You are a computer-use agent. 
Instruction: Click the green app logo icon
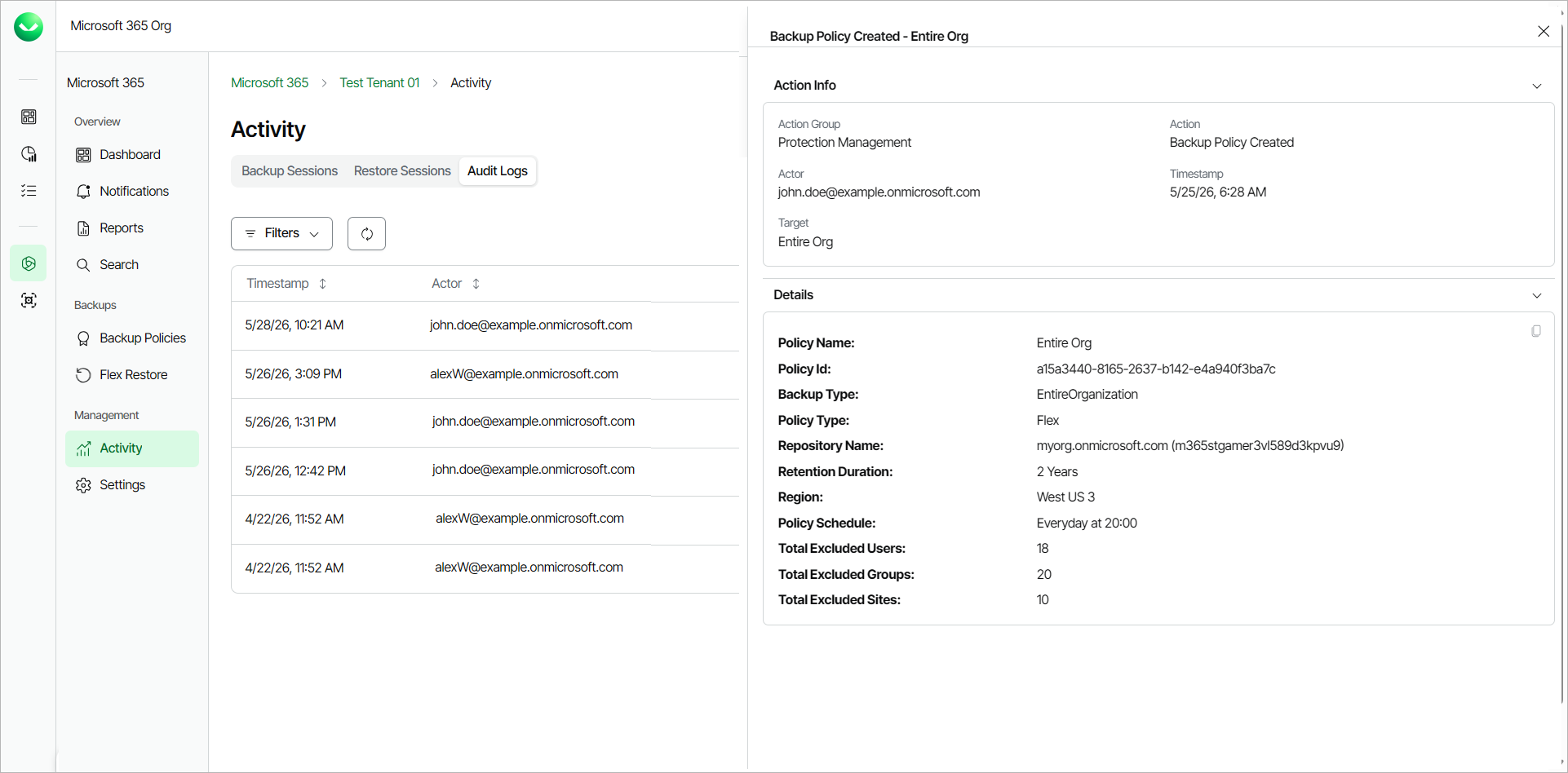(29, 27)
